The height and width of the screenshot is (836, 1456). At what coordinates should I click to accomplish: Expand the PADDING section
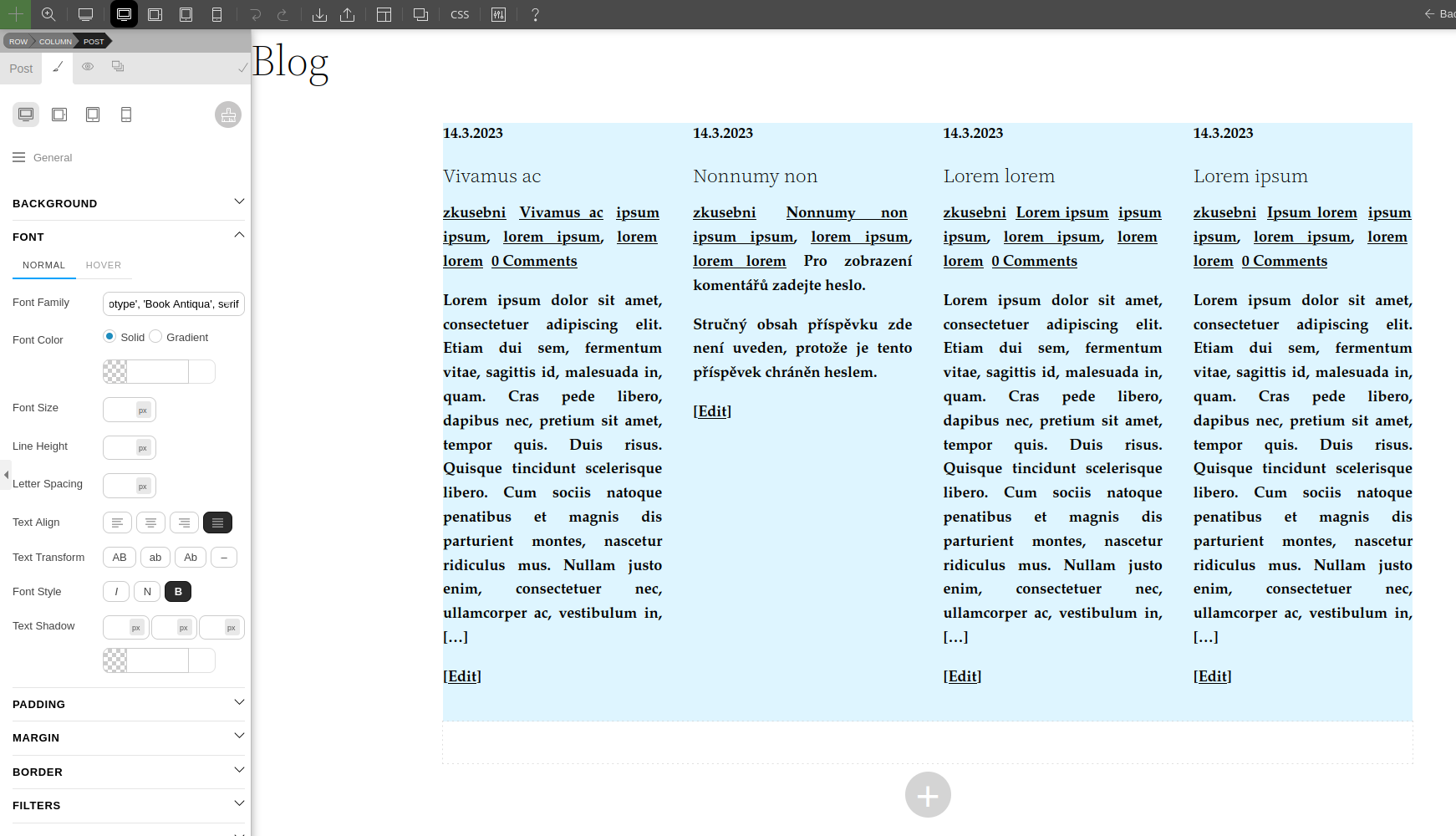point(129,704)
